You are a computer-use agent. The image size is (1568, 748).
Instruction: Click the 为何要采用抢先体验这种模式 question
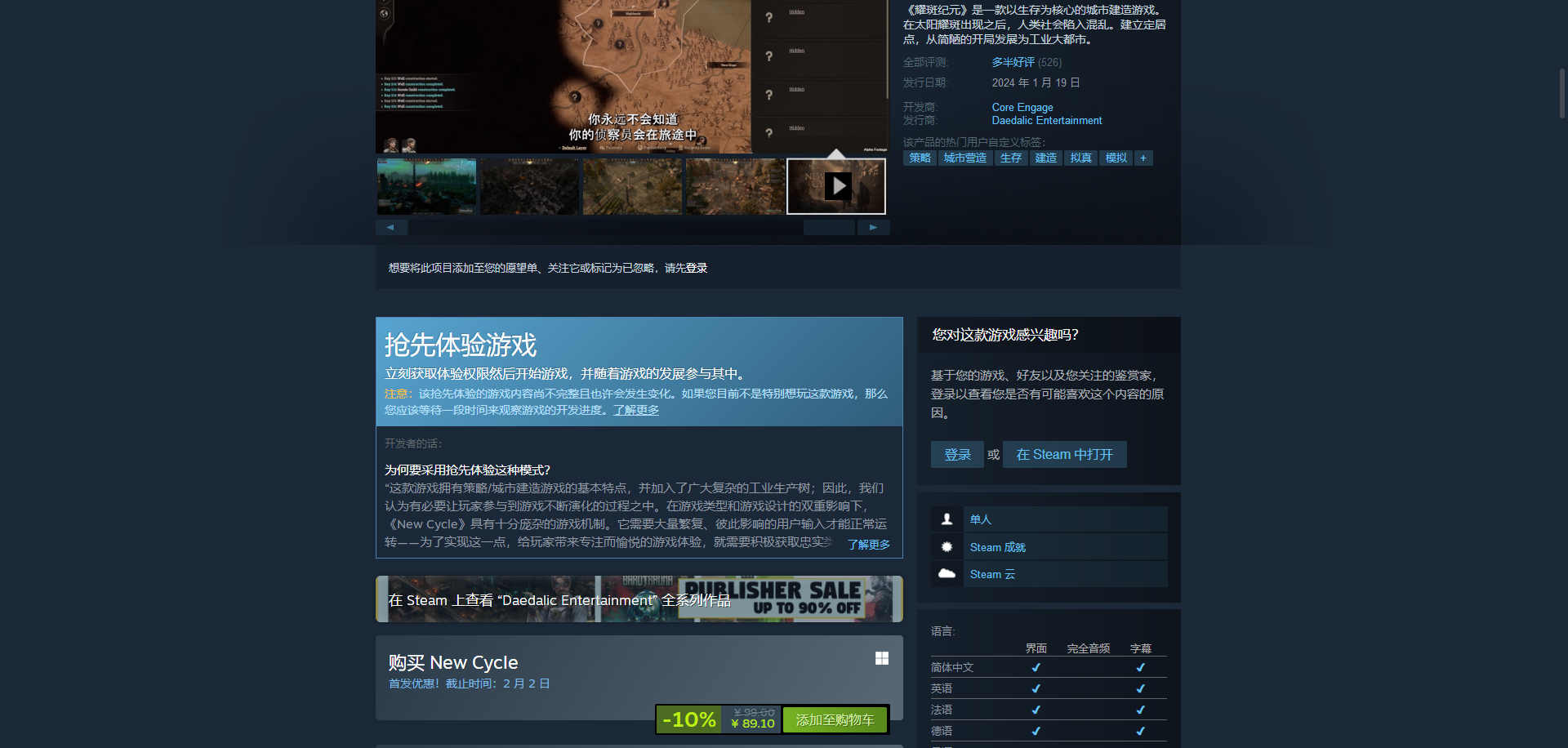(x=467, y=470)
